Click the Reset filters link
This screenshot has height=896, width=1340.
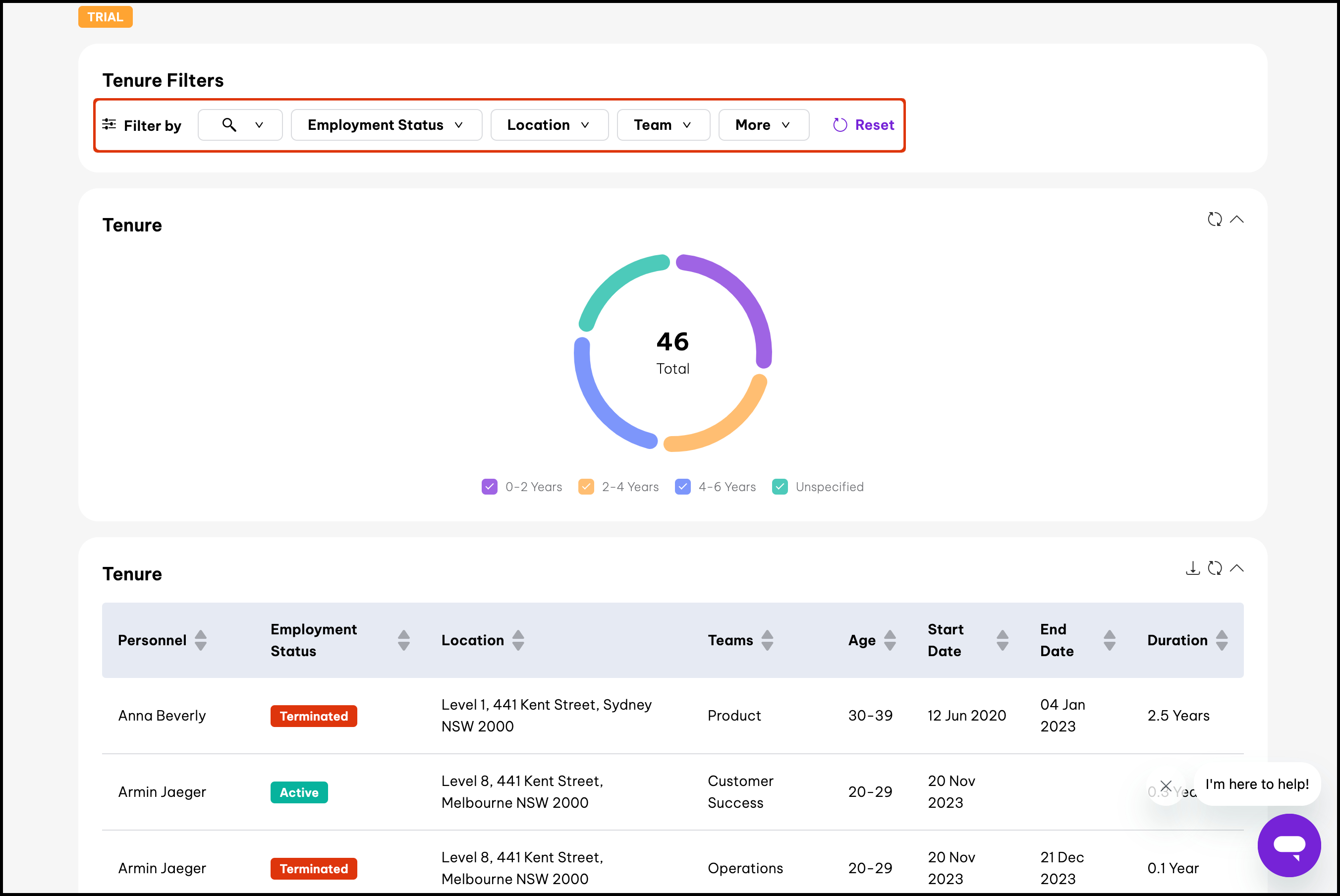[x=863, y=125]
